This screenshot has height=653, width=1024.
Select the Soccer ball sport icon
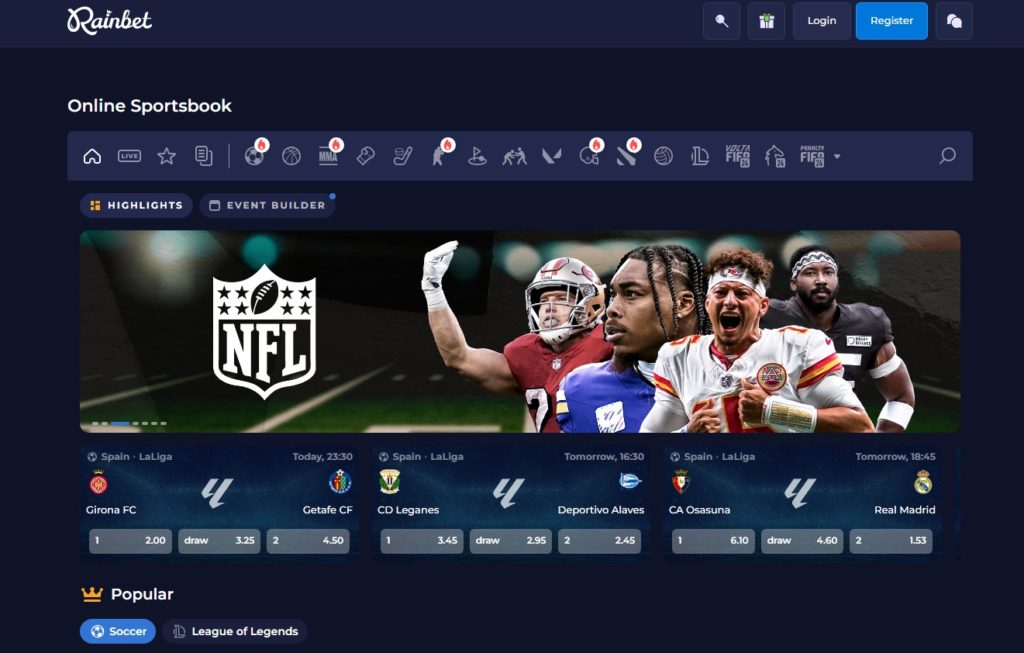coord(254,156)
